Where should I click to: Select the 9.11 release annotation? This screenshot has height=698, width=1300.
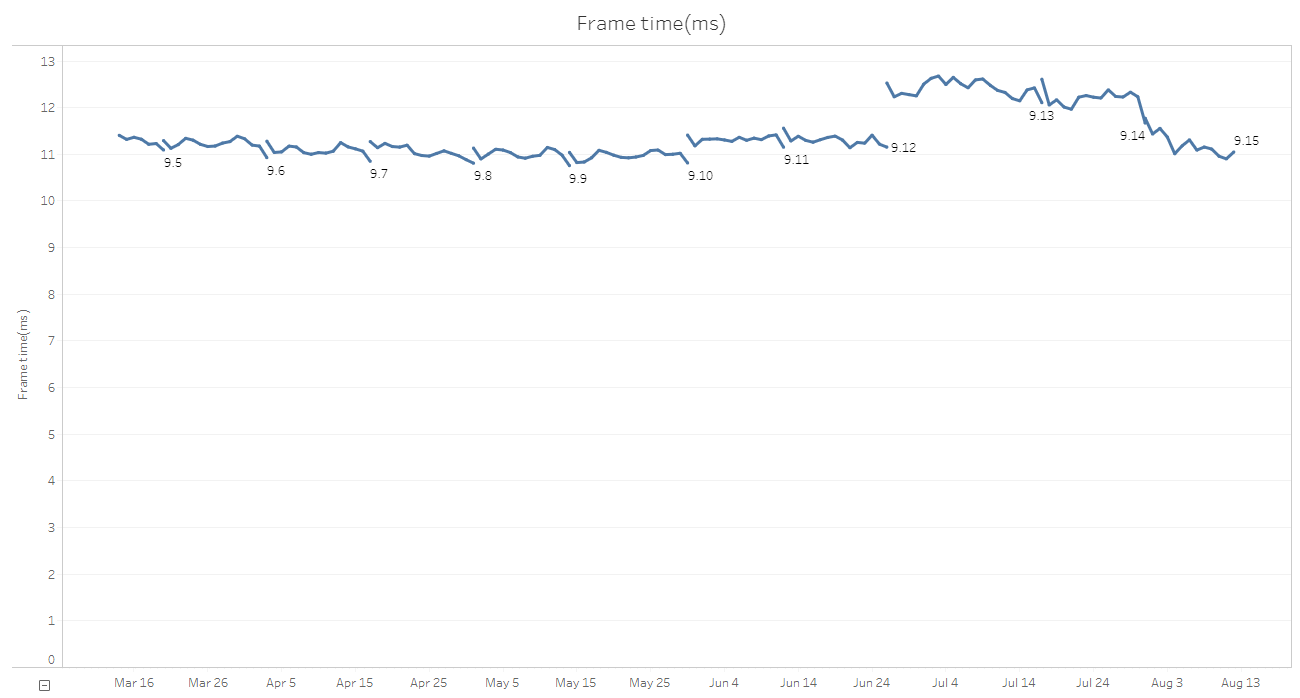tap(796, 160)
